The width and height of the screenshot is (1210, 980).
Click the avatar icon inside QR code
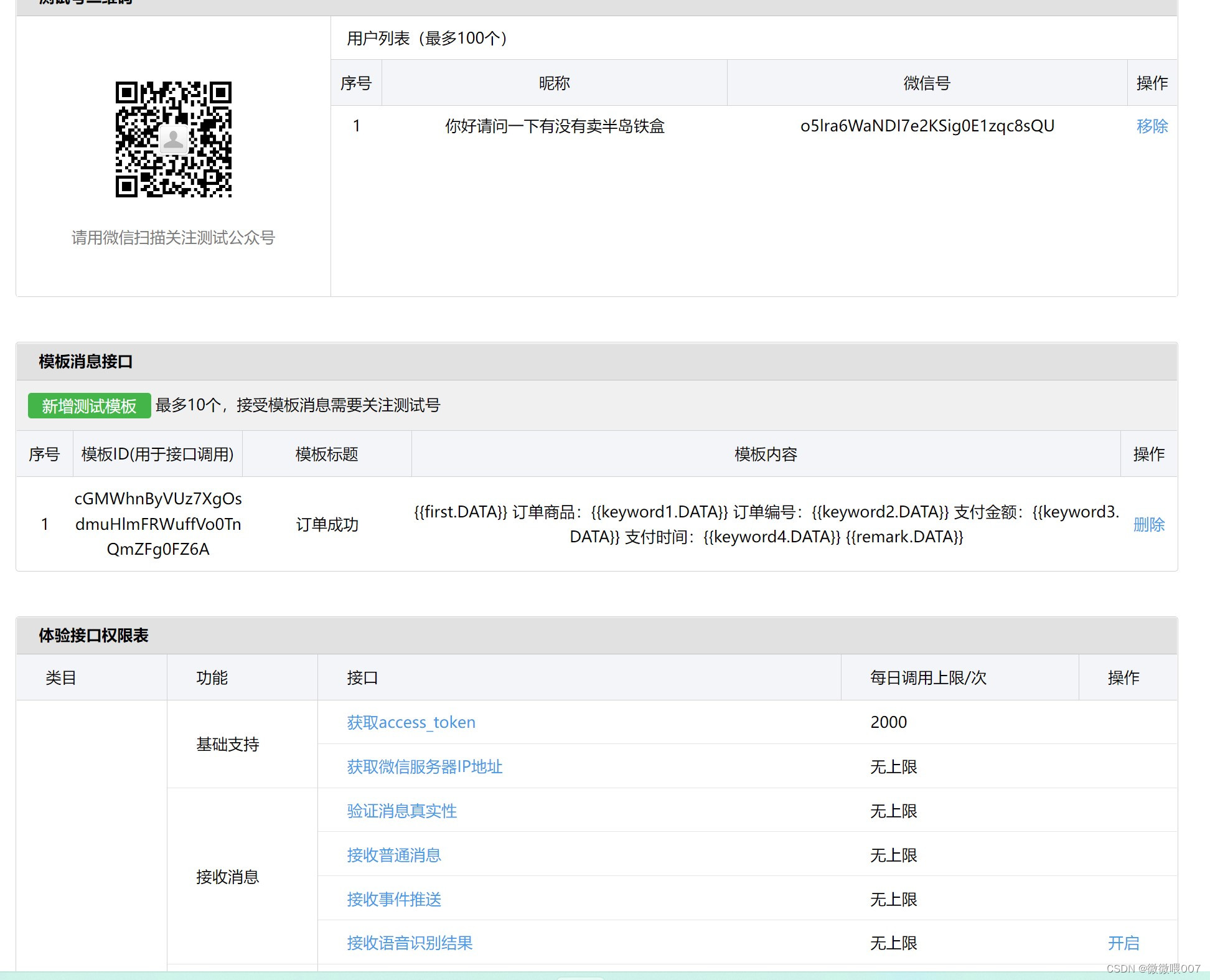(x=174, y=139)
